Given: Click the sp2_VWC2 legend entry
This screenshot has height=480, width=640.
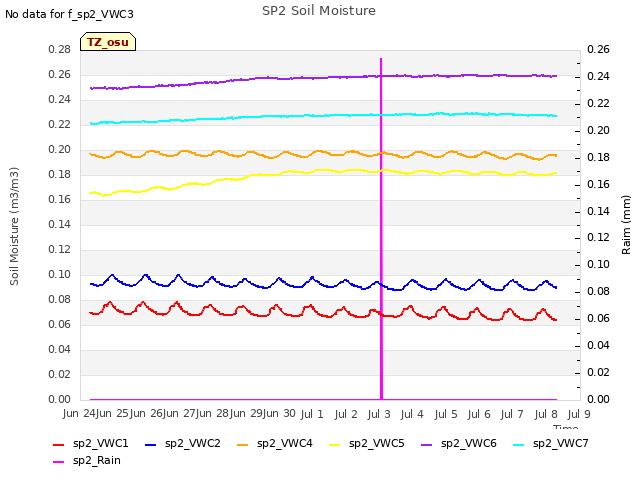Looking at the screenshot, I should coord(183,443).
